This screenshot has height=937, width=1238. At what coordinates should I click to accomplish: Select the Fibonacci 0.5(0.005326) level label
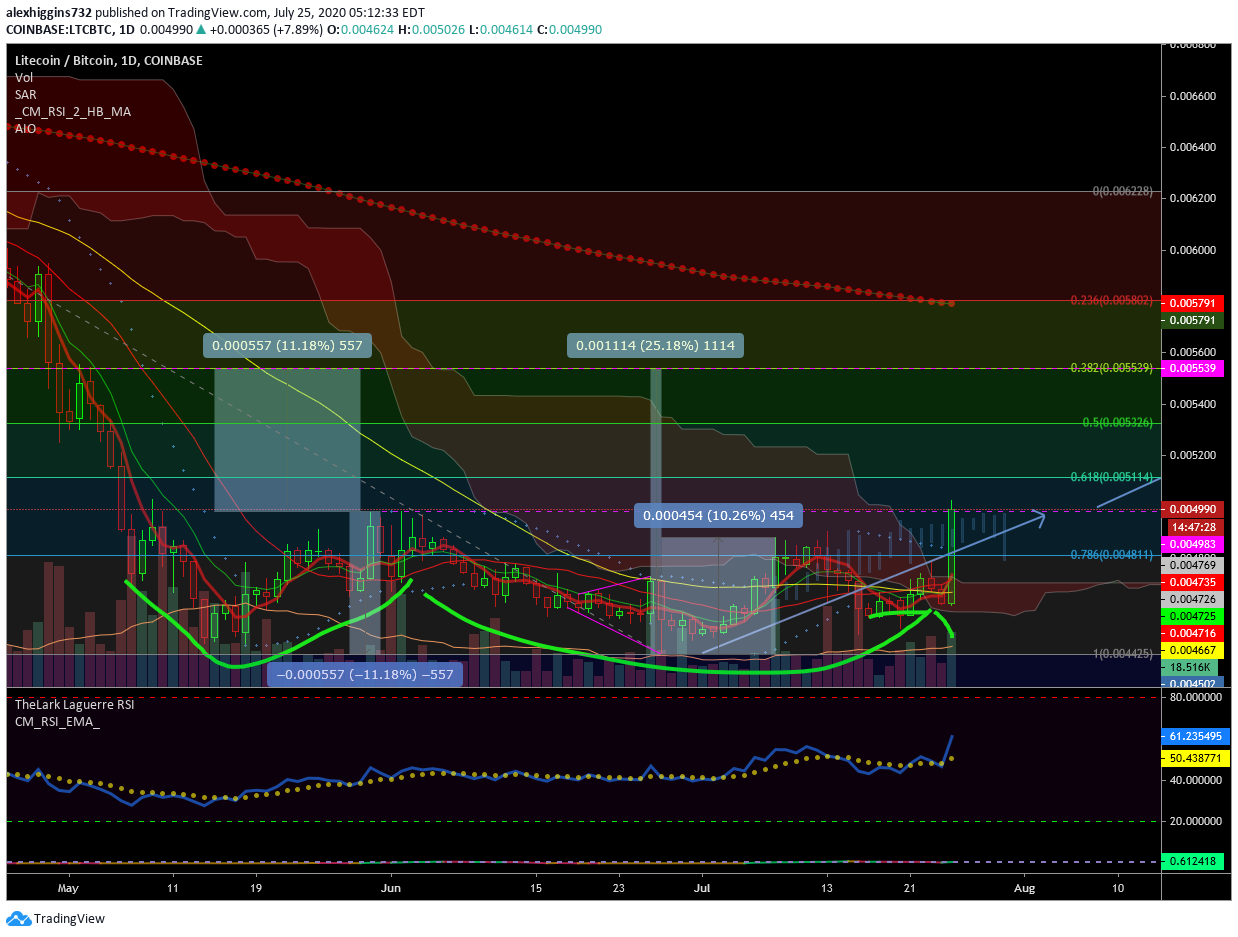(1119, 423)
